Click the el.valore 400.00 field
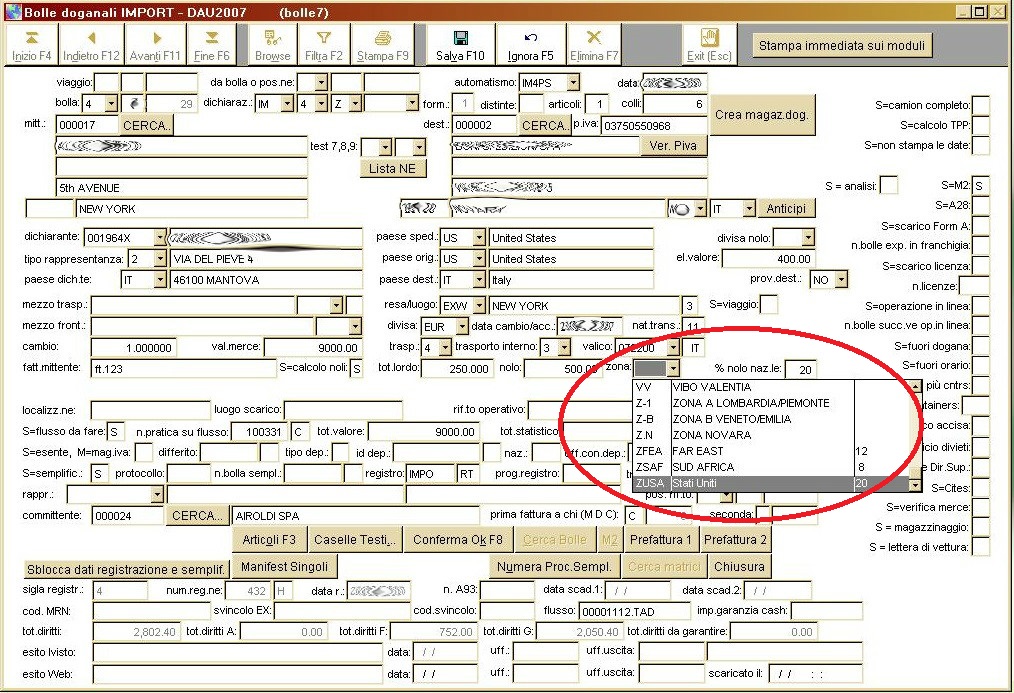 click(x=768, y=259)
